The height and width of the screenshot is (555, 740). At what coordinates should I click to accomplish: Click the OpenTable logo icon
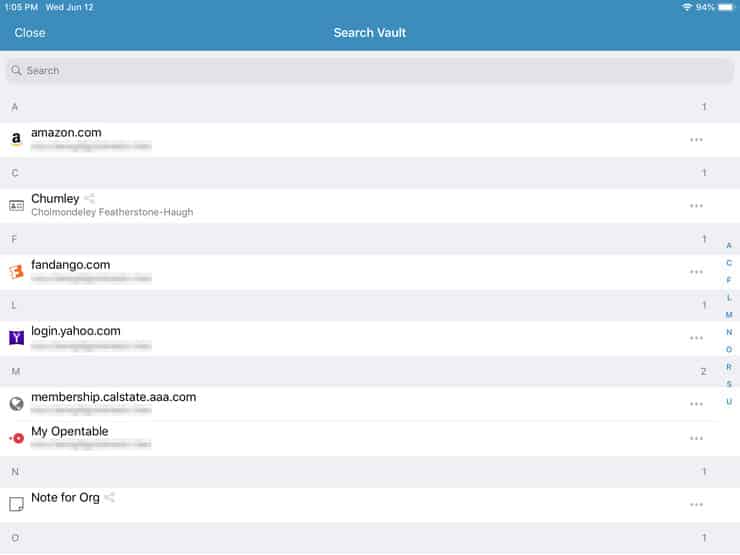17,438
